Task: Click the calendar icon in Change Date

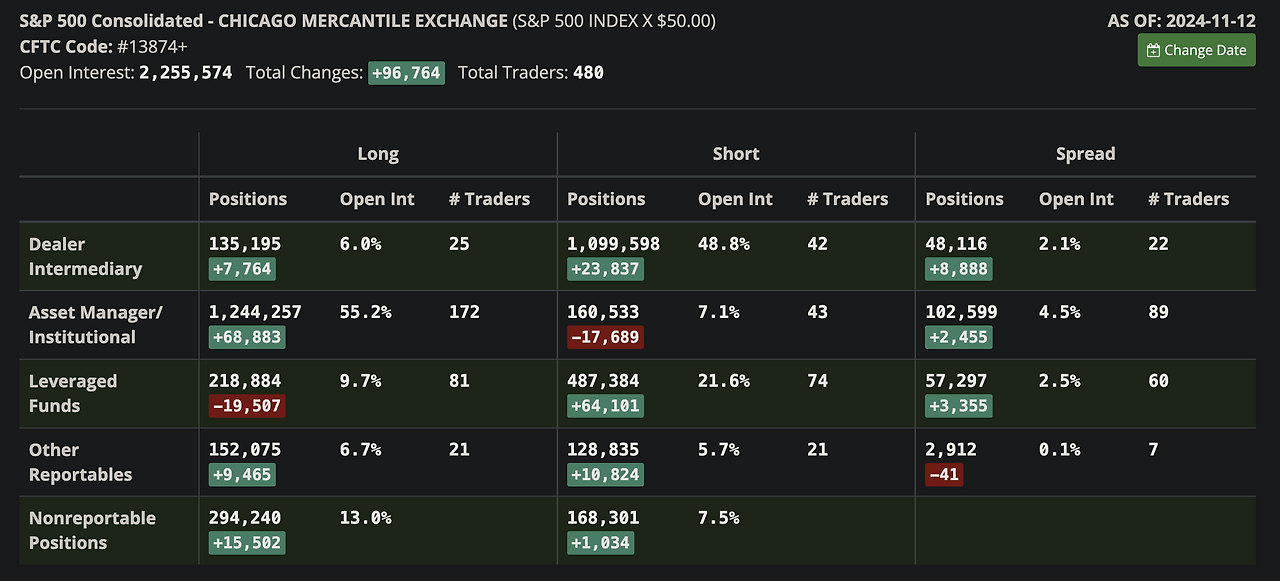Action: tap(1153, 50)
